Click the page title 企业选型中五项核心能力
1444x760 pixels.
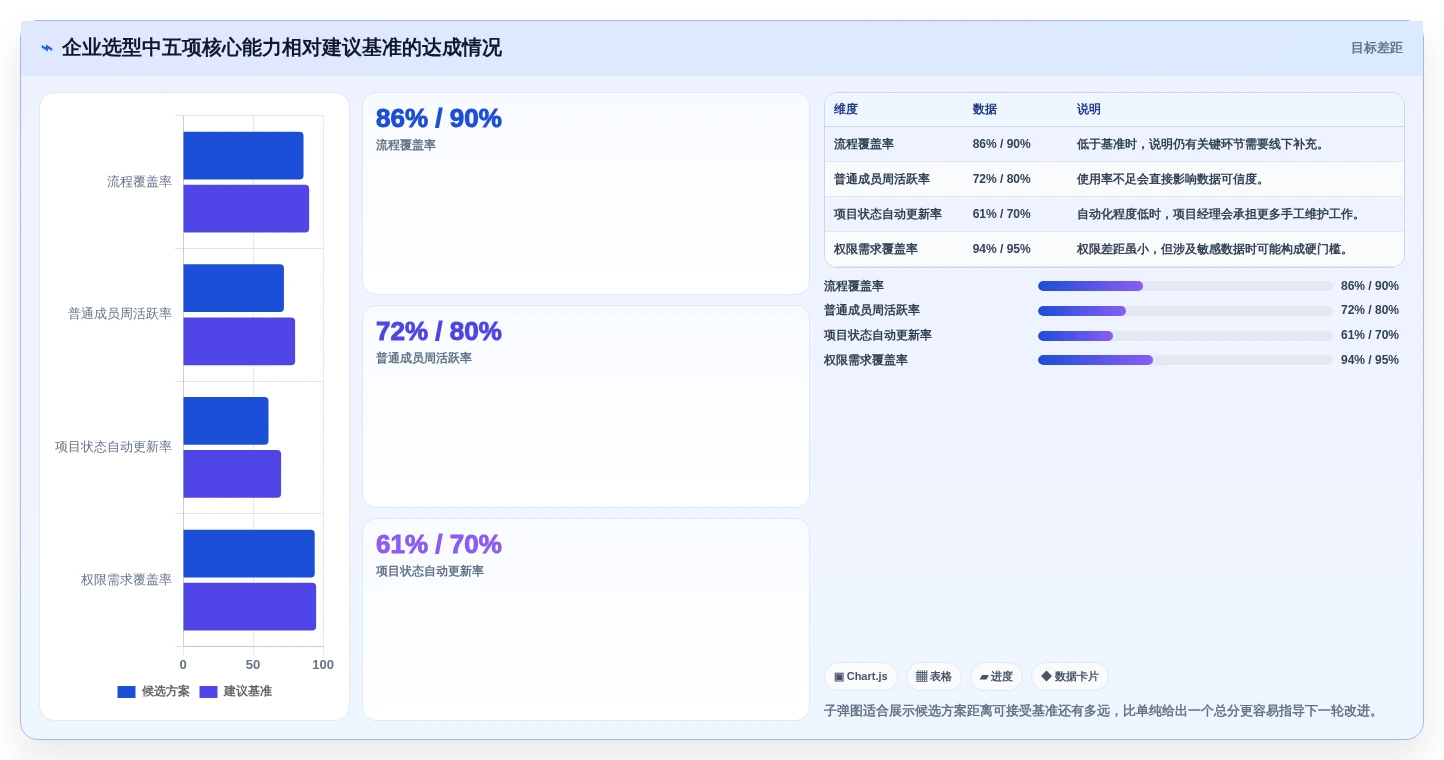pyautogui.click(x=282, y=48)
